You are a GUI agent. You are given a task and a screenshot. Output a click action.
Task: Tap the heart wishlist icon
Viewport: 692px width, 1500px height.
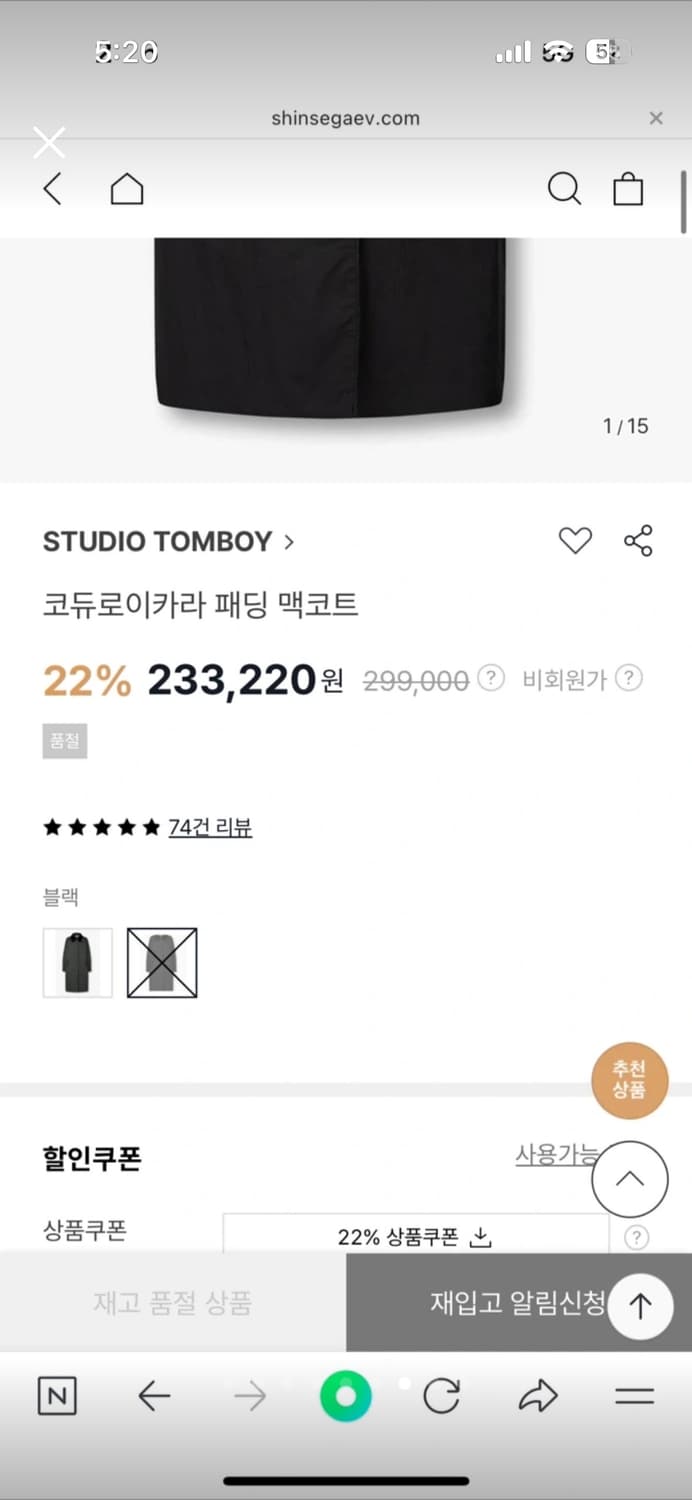pos(575,541)
